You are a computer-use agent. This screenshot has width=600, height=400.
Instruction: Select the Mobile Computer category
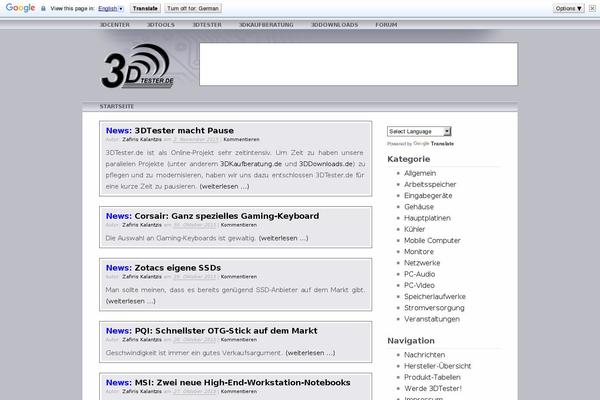(432, 240)
